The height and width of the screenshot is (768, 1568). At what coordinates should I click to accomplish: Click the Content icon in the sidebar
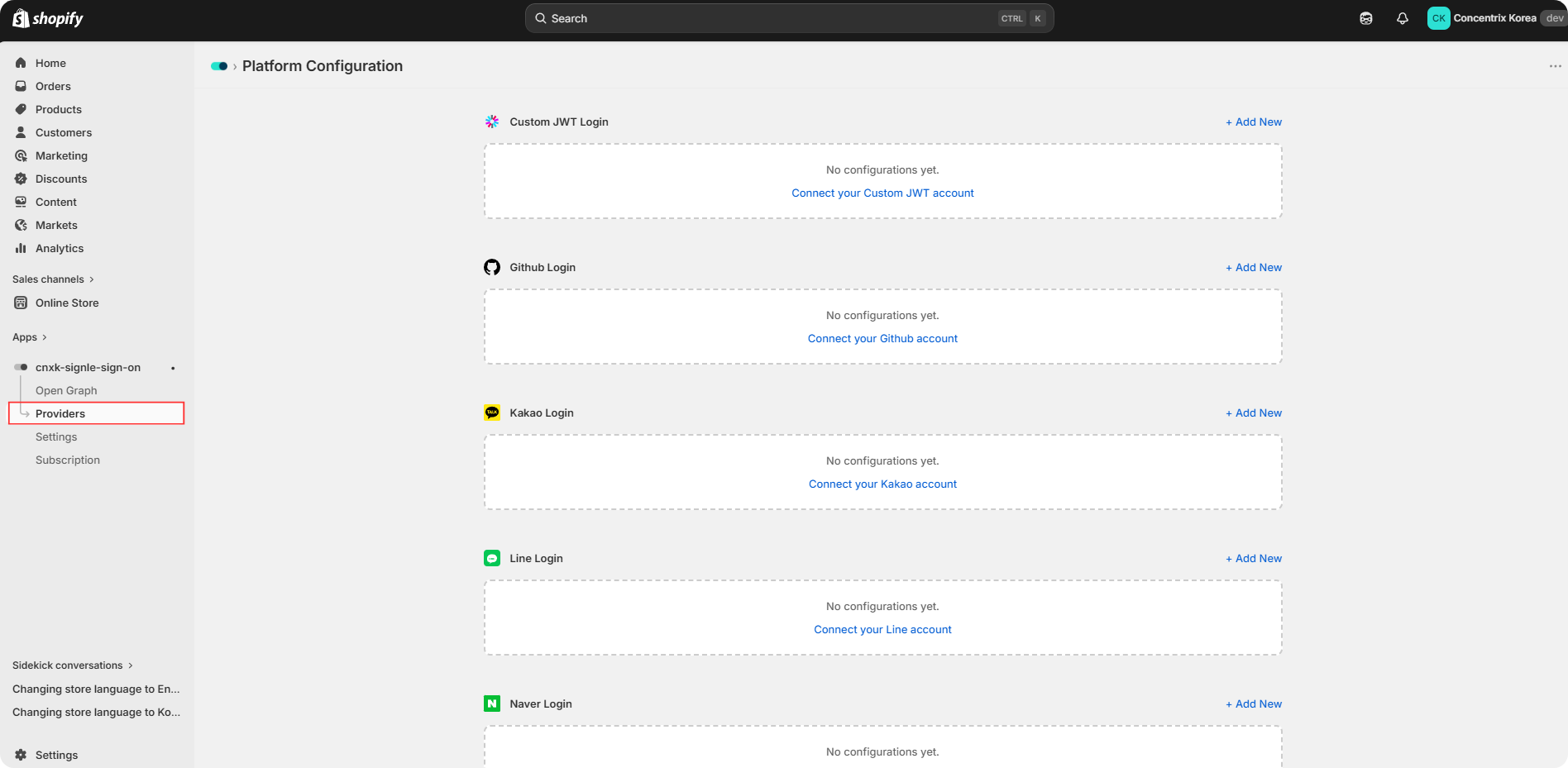pos(21,202)
